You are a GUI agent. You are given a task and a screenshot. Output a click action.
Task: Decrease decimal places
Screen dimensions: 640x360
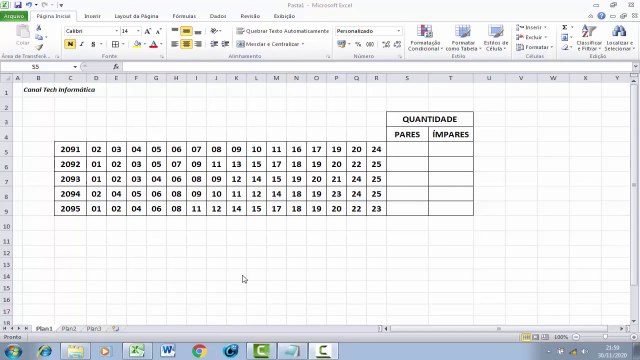(397, 44)
